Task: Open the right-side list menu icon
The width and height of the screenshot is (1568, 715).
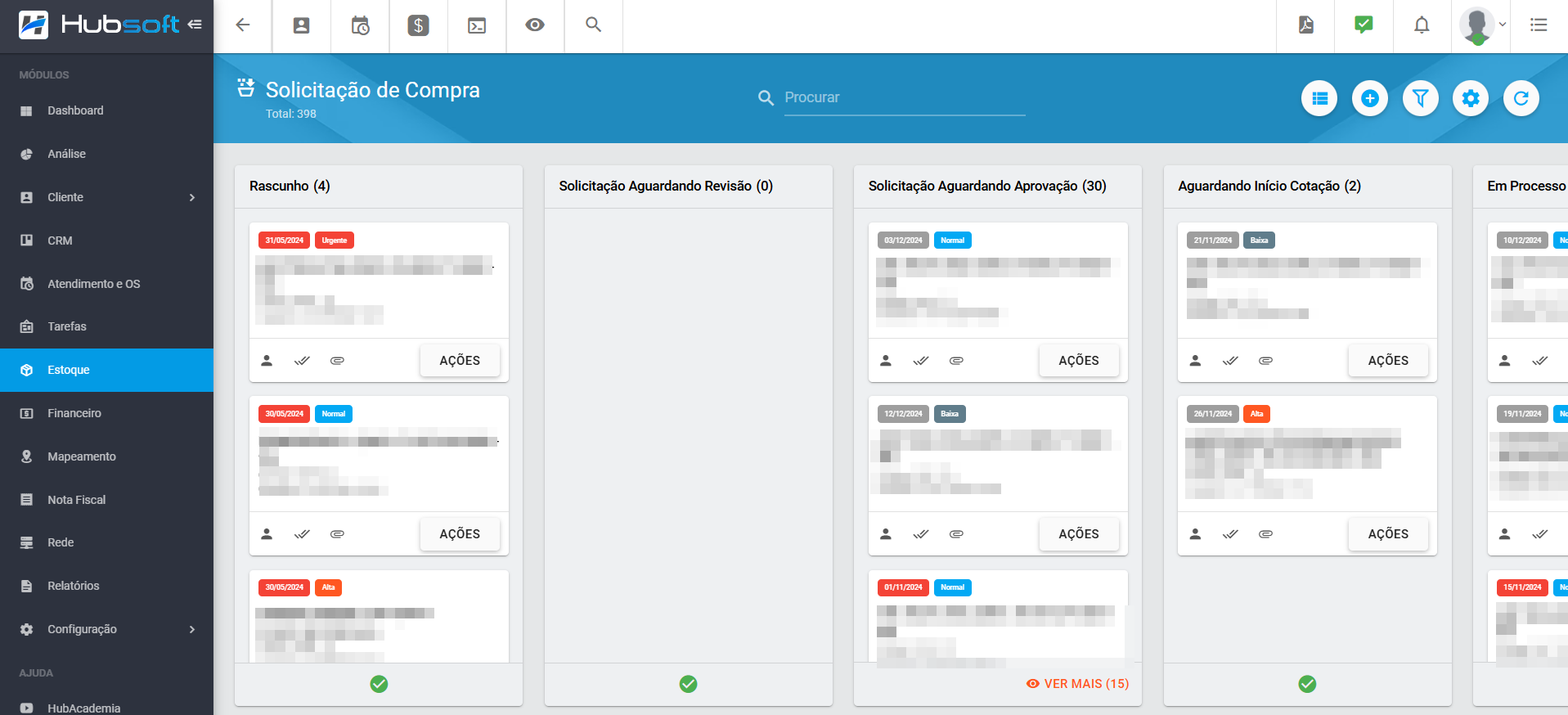Action: [x=1539, y=25]
